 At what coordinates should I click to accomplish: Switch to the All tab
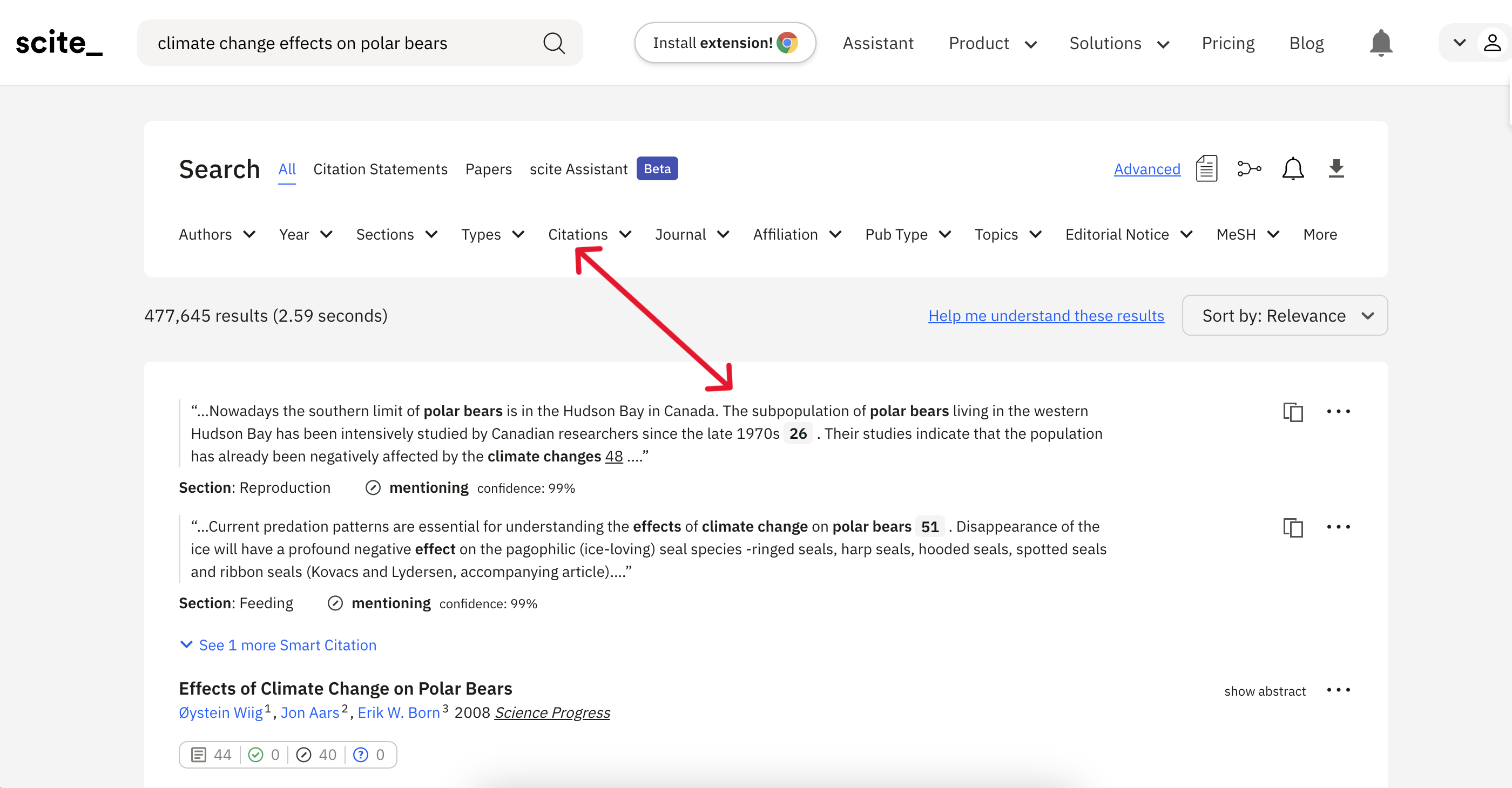click(x=287, y=169)
